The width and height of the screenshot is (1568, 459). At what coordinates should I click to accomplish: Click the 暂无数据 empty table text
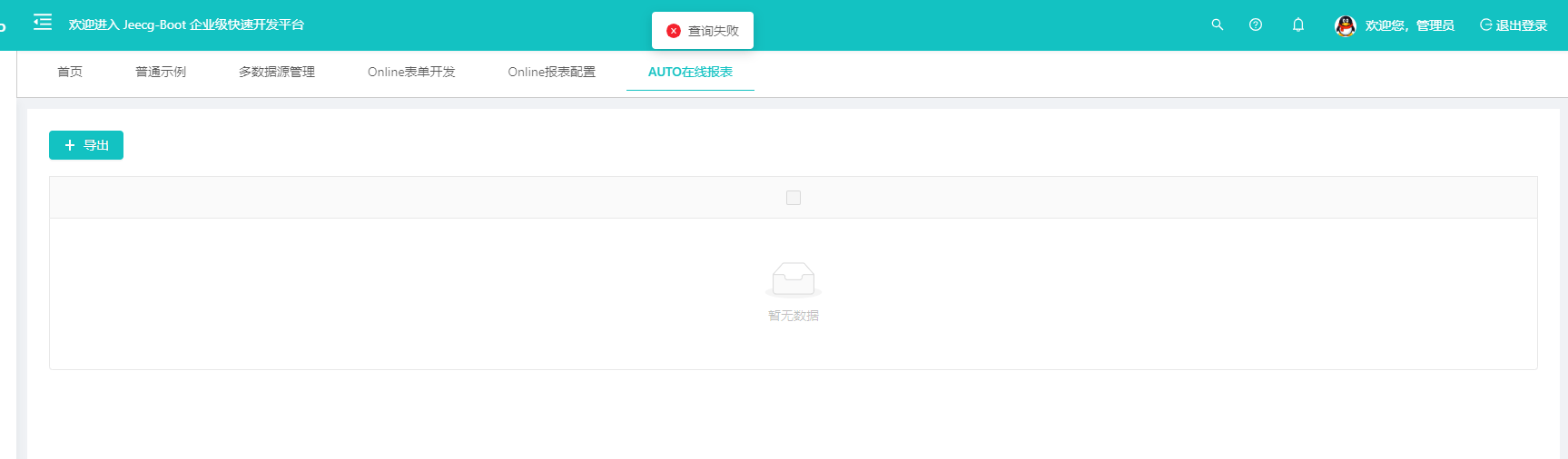tap(793, 316)
